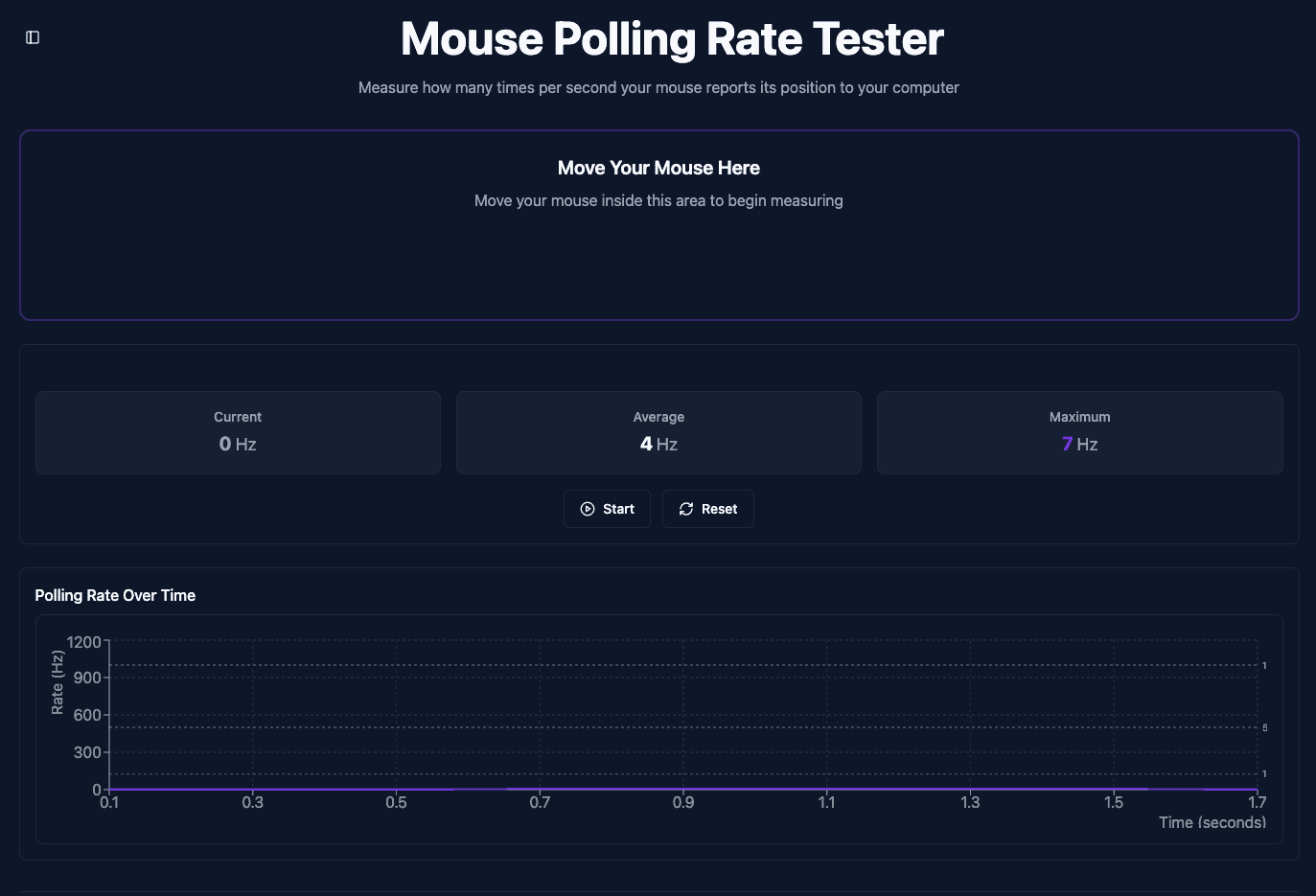Image resolution: width=1316 pixels, height=896 pixels.
Task: Toggle the sidebar panel icon
Action: (33, 37)
